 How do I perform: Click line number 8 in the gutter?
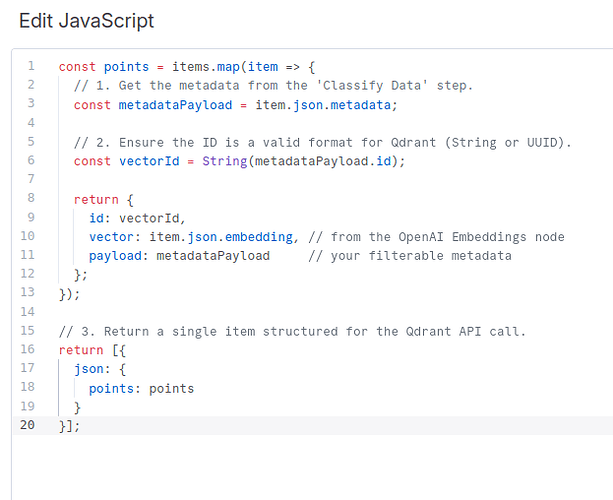point(31,199)
